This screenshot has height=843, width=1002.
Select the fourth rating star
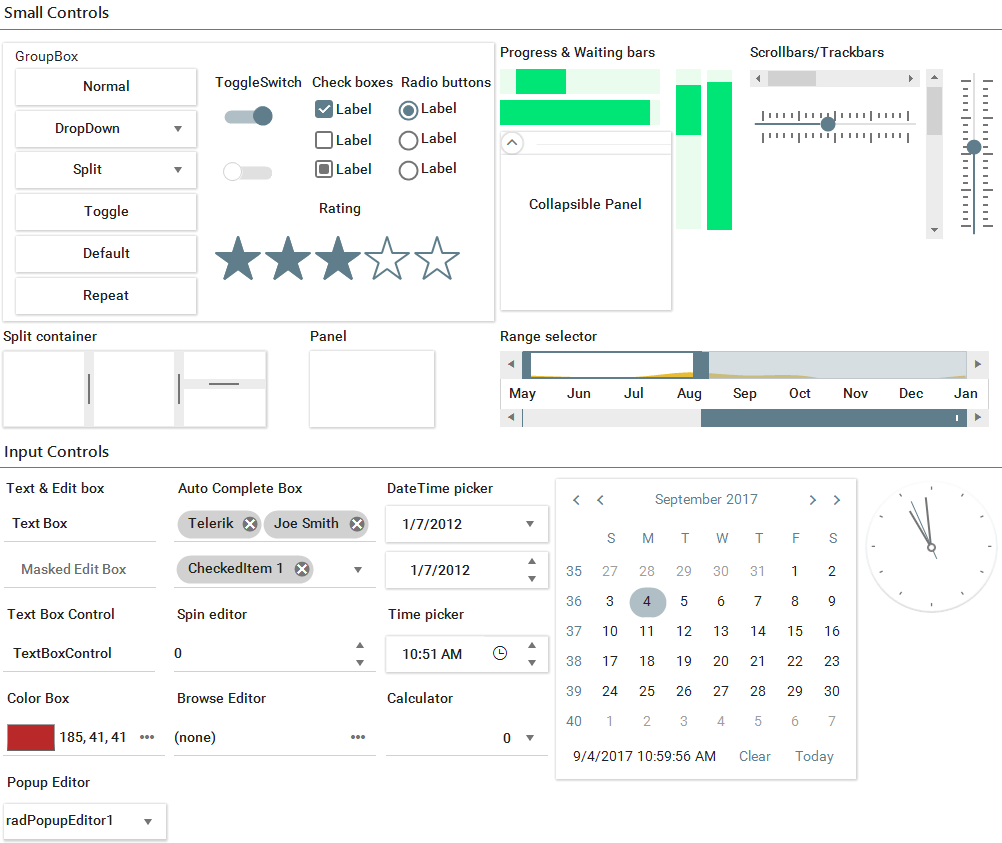(x=387, y=258)
